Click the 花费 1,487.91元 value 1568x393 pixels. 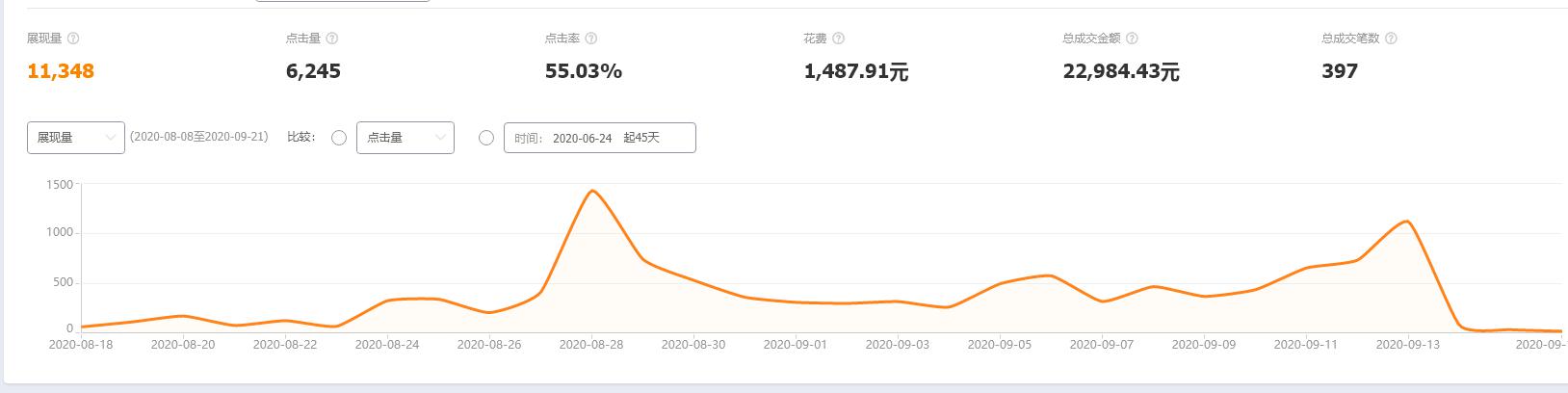[x=856, y=71]
